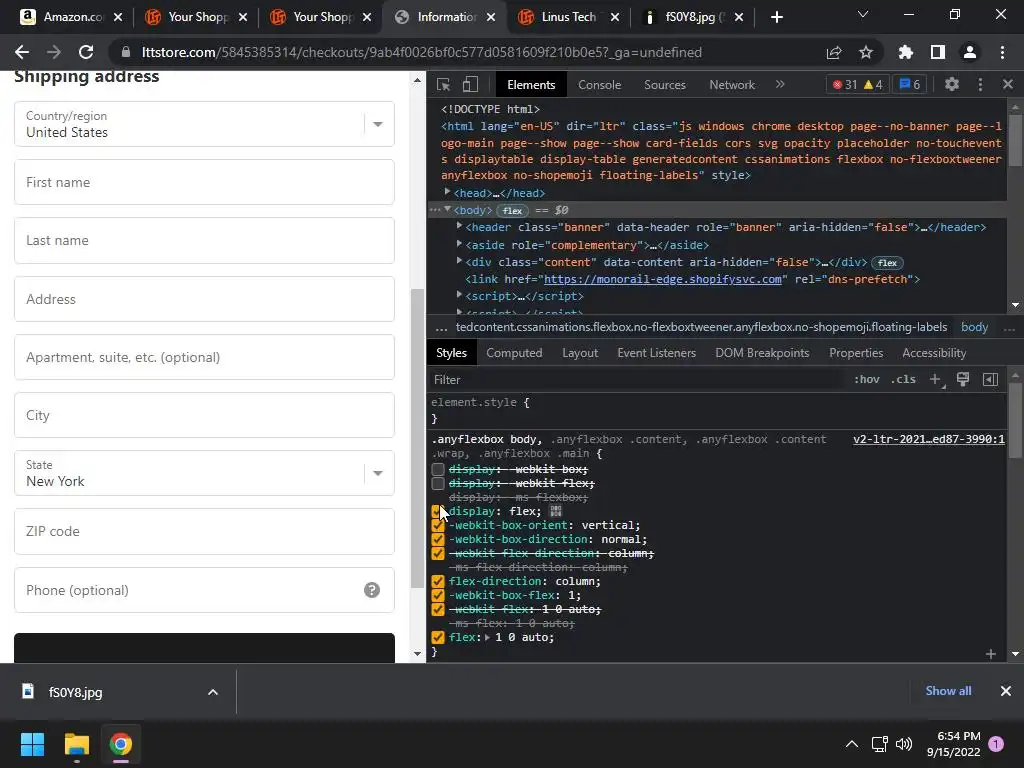Screen dimensions: 1024x768
Task: Expand the flex shorthand property triangle
Action: tap(487, 637)
